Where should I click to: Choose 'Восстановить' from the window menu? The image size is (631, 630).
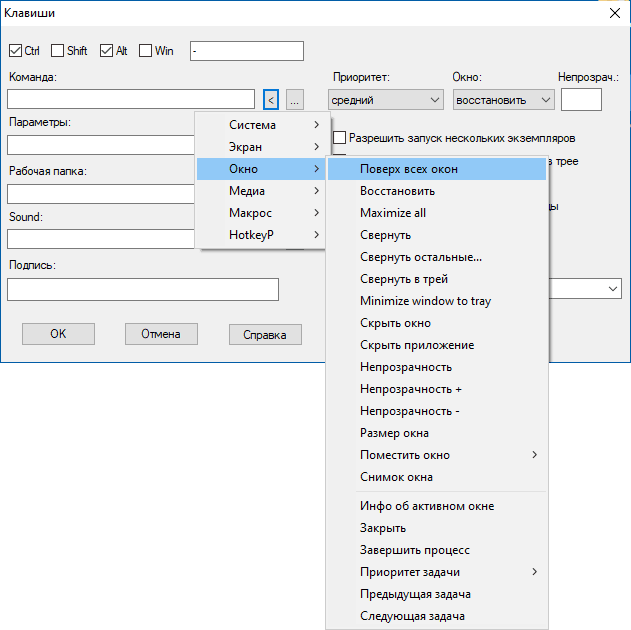coord(437,191)
